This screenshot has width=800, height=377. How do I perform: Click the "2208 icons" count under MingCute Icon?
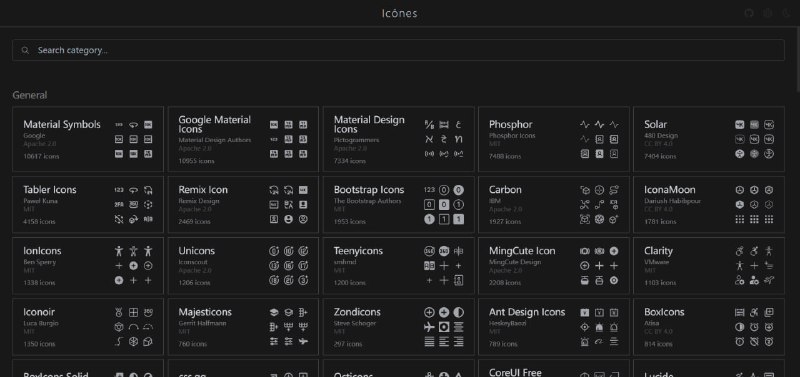click(x=505, y=283)
